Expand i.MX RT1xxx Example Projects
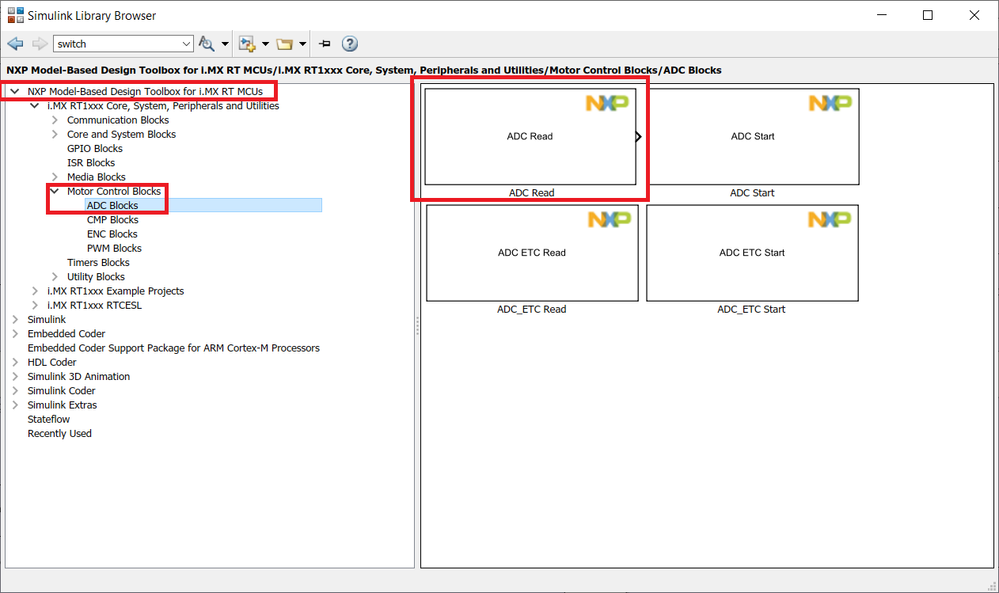This screenshot has height=593, width=999. tap(35, 290)
